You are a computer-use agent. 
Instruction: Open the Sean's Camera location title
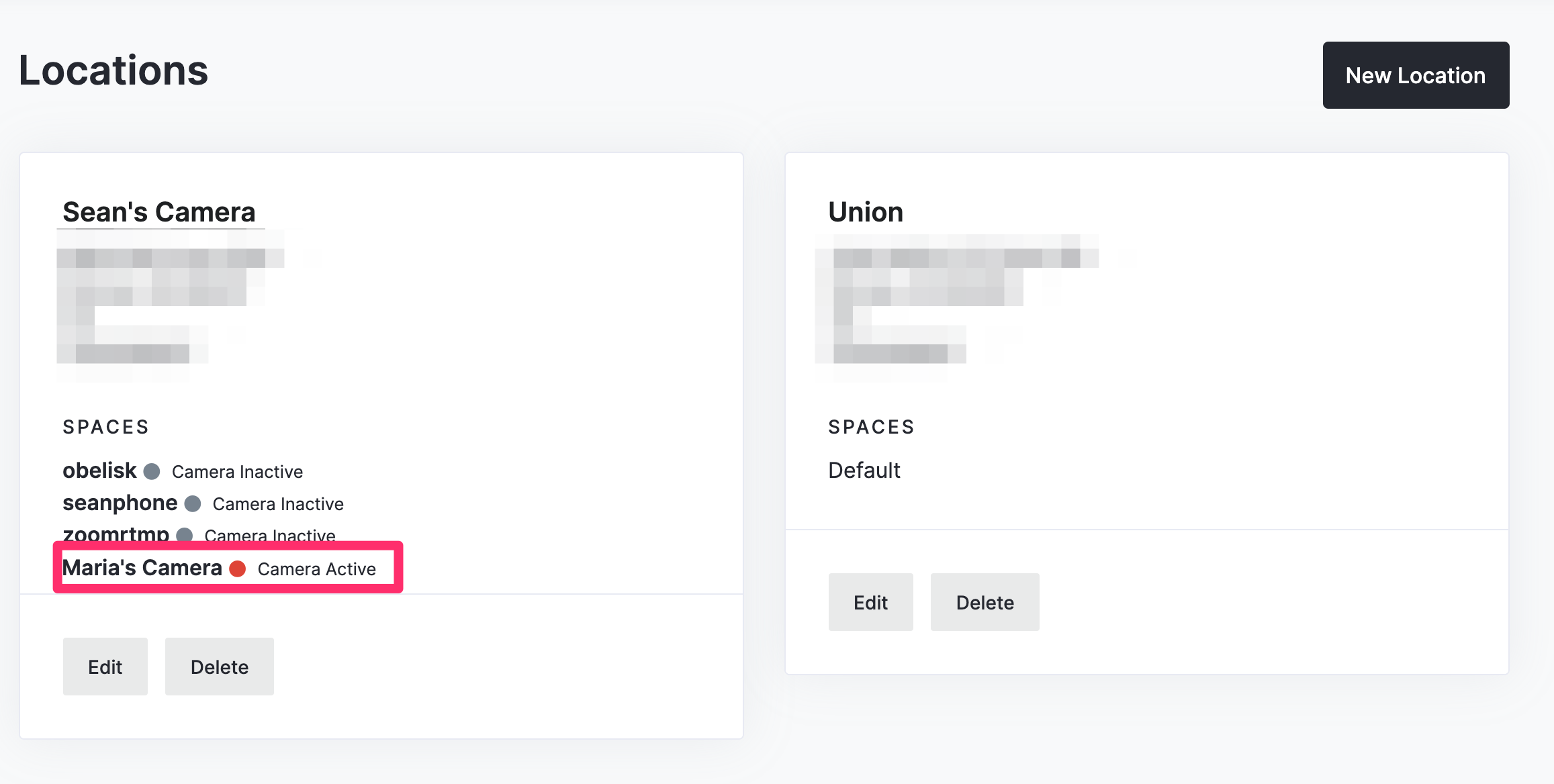click(159, 212)
